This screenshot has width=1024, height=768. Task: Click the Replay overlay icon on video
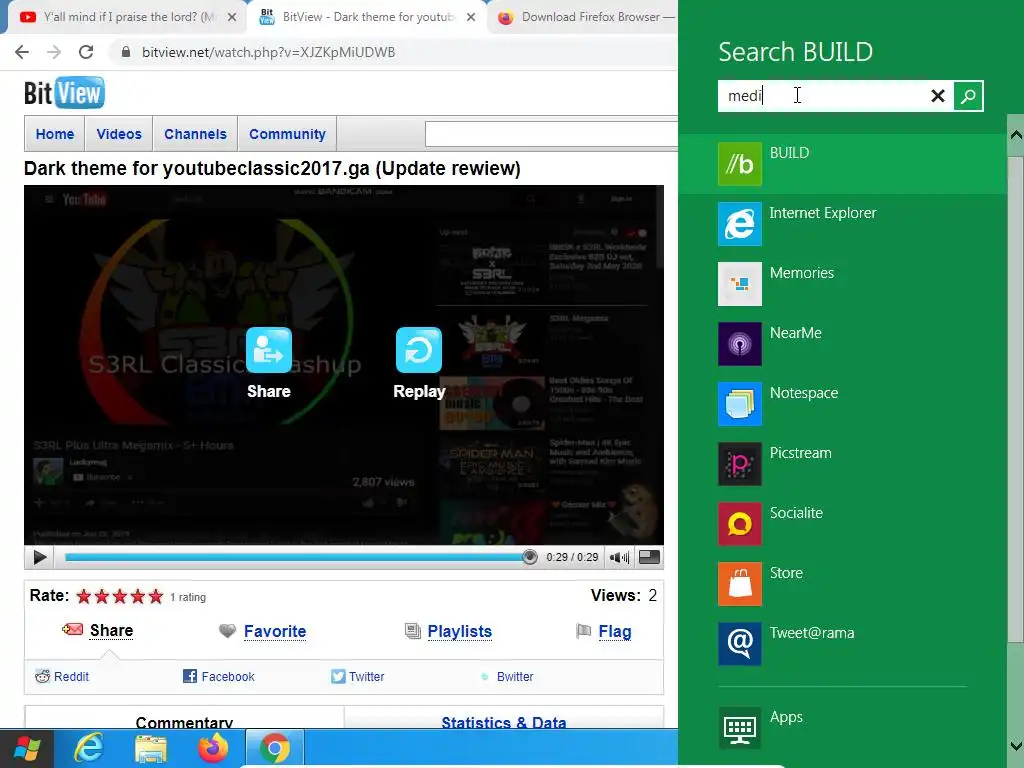click(419, 351)
